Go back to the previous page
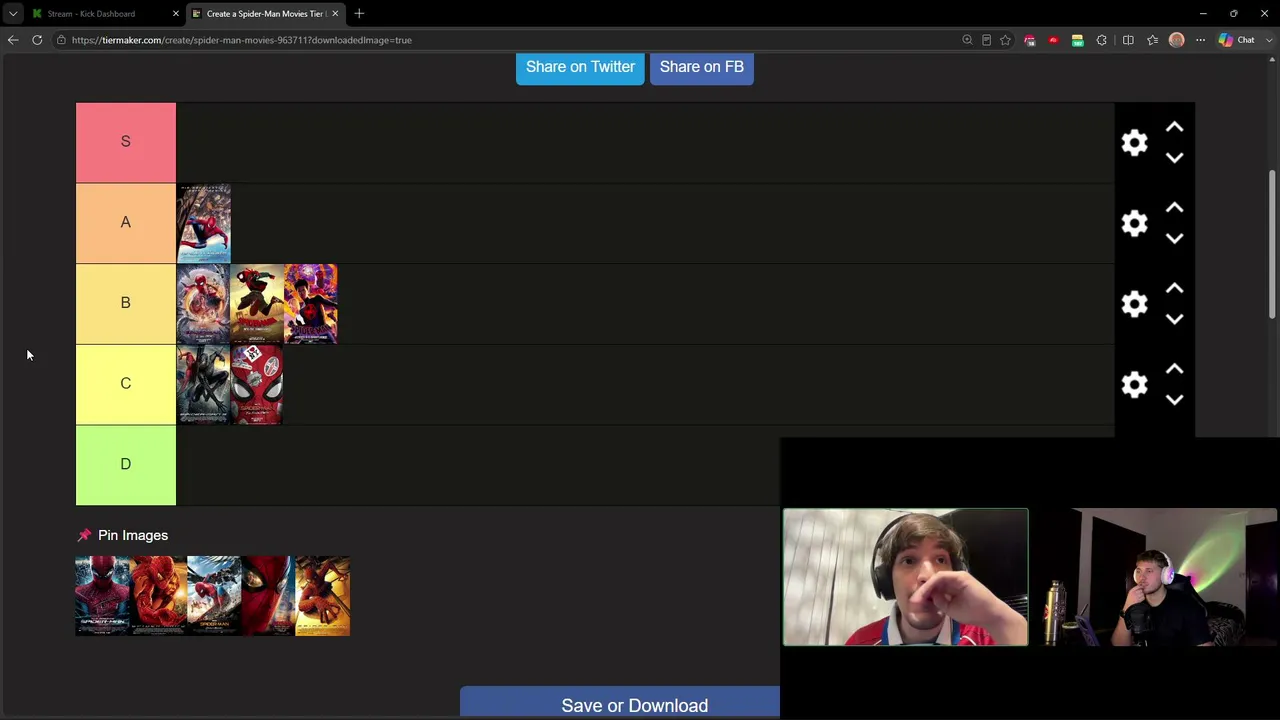This screenshot has height=720, width=1280. pos(13,40)
